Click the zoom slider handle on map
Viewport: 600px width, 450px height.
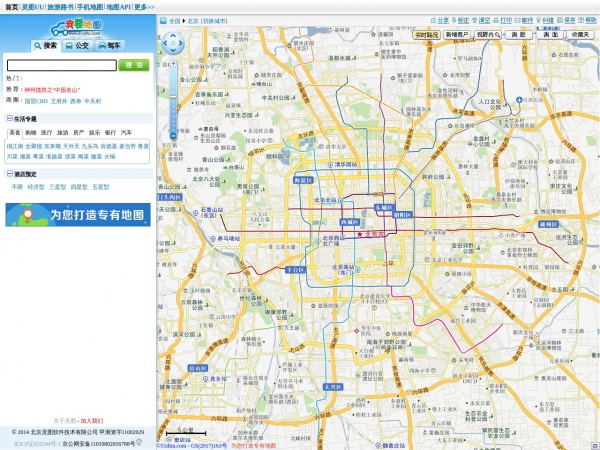(x=173, y=97)
